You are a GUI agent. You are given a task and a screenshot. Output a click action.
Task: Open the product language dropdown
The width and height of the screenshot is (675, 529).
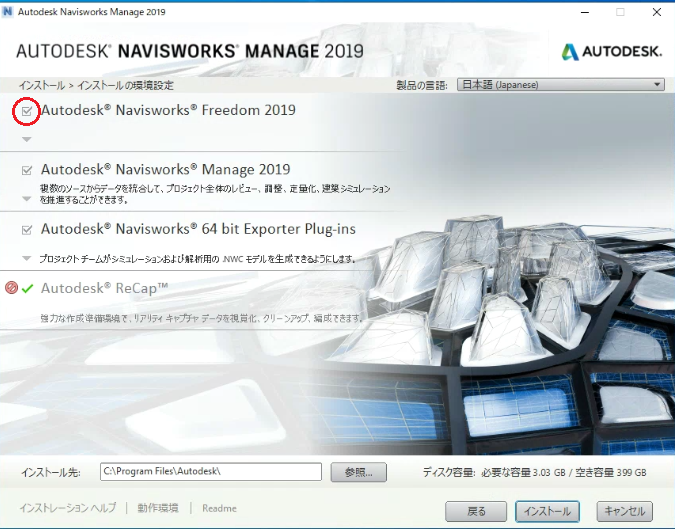tap(560, 84)
